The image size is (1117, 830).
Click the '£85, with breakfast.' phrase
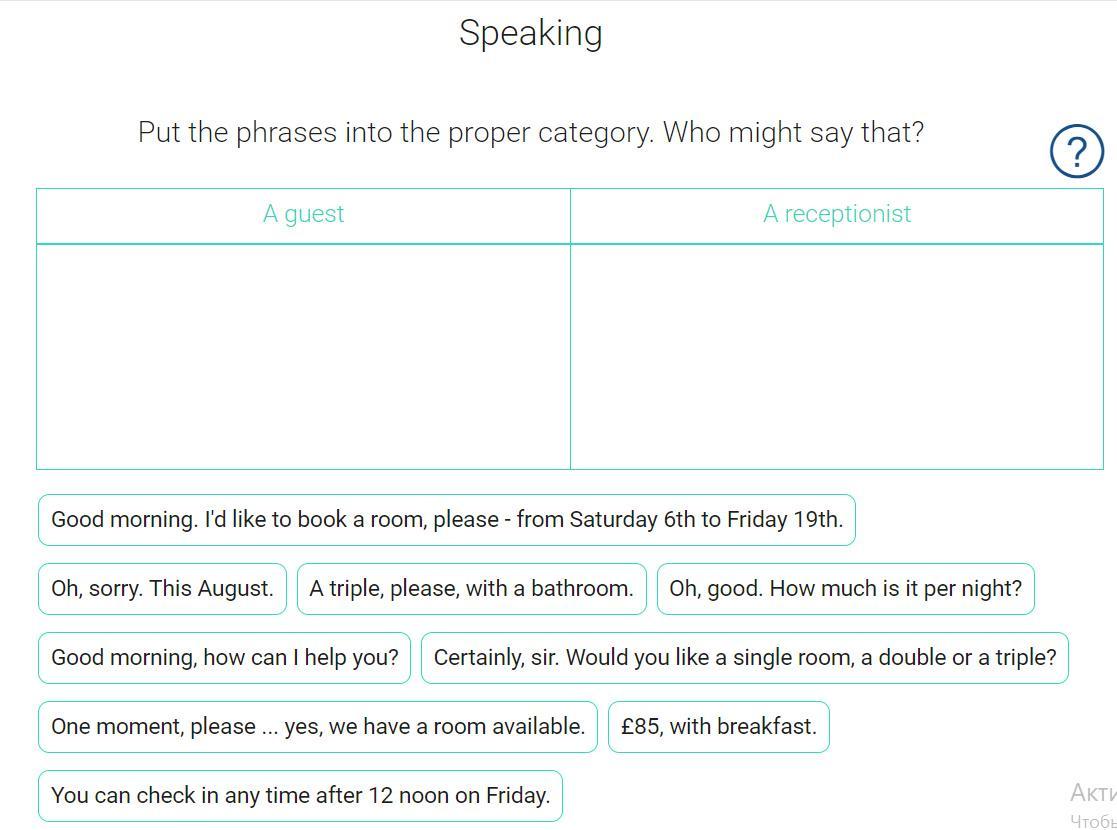coord(718,727)
